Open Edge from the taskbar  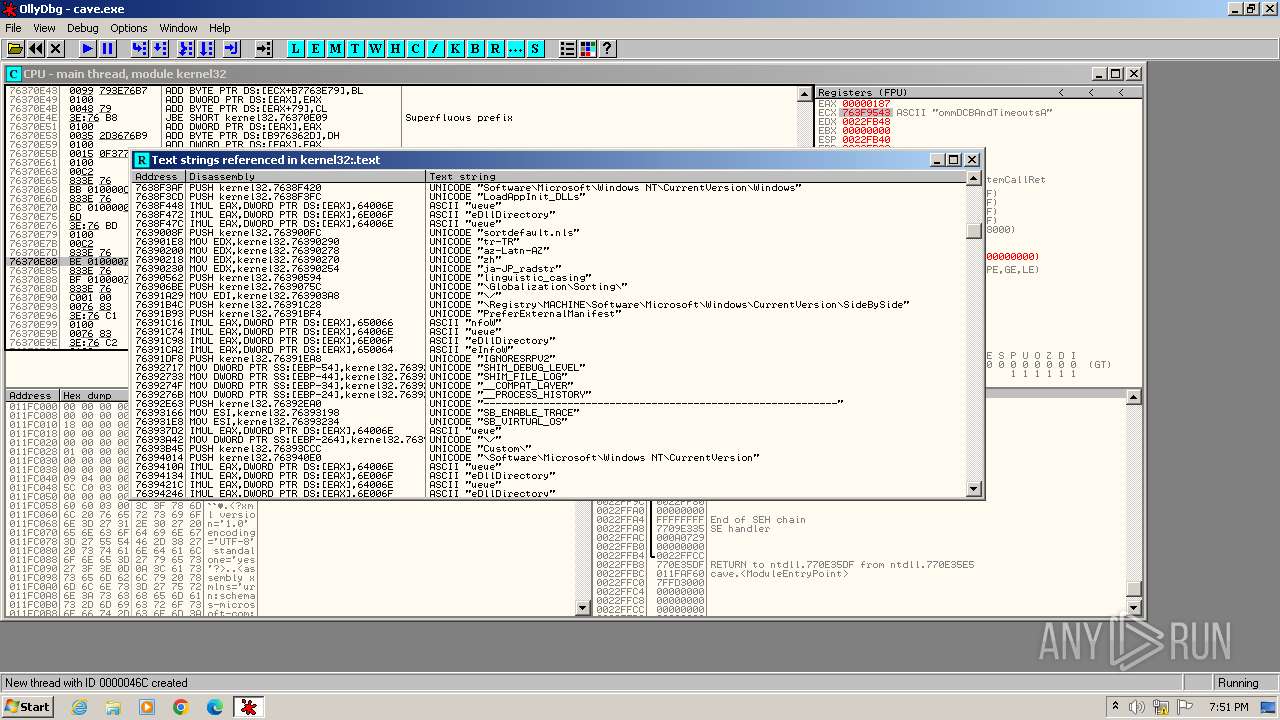point(214,707)
